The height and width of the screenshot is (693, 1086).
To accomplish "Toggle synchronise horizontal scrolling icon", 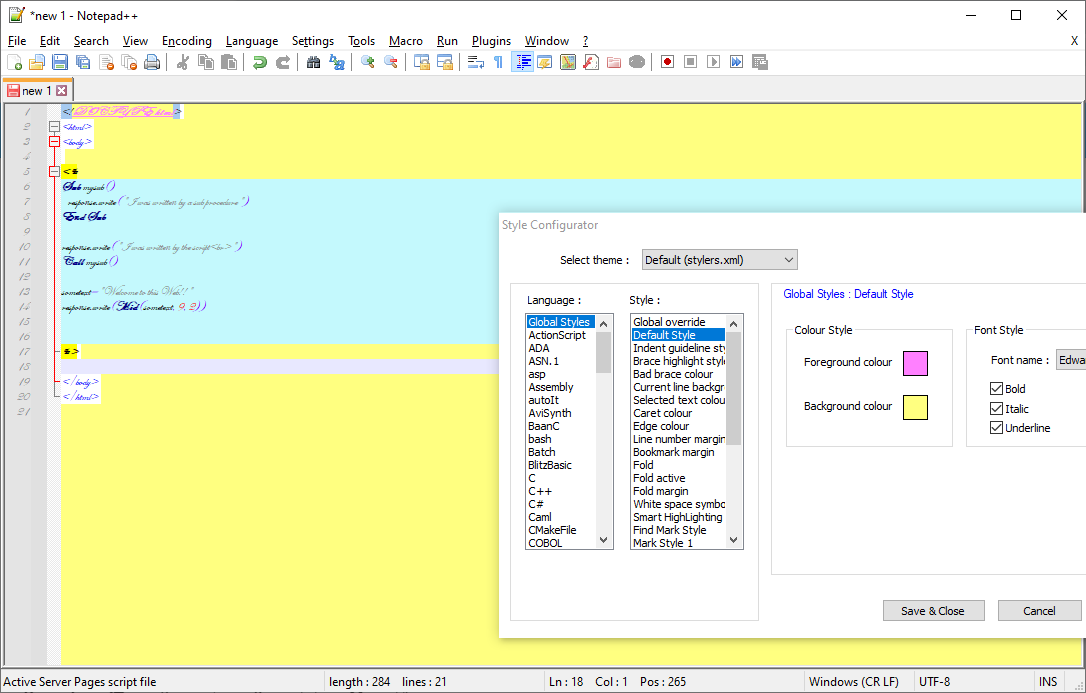I will click(x=445, y=62).
